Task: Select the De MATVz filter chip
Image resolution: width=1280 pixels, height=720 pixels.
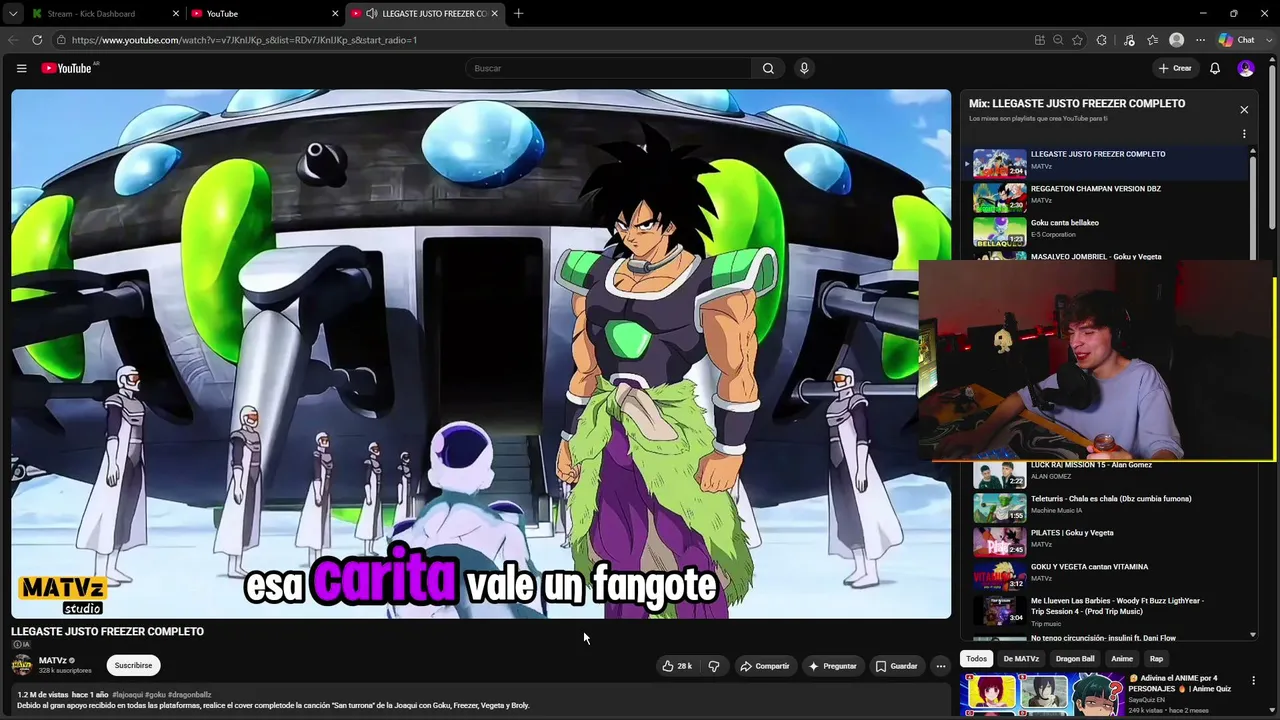Action: pos(1021,659)
